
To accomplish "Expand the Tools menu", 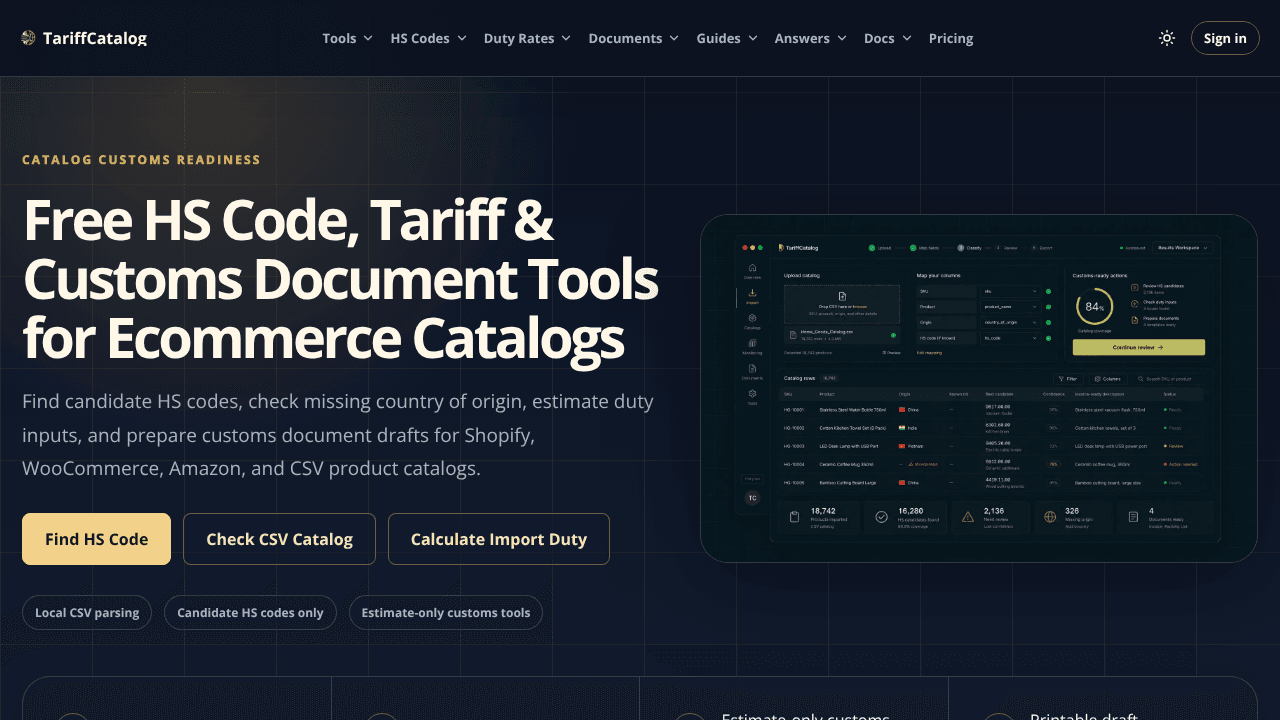I will point(347,38).
